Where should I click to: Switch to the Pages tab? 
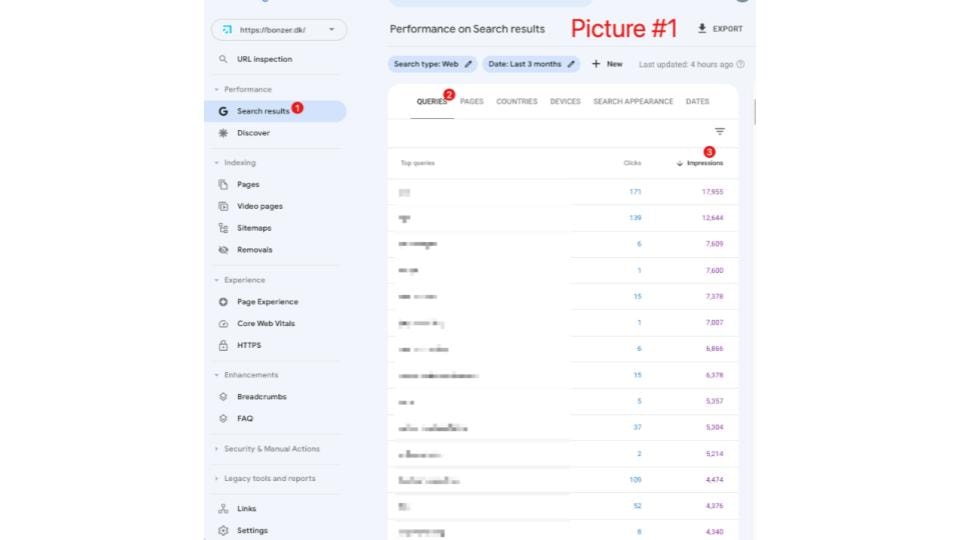point(472,102)
